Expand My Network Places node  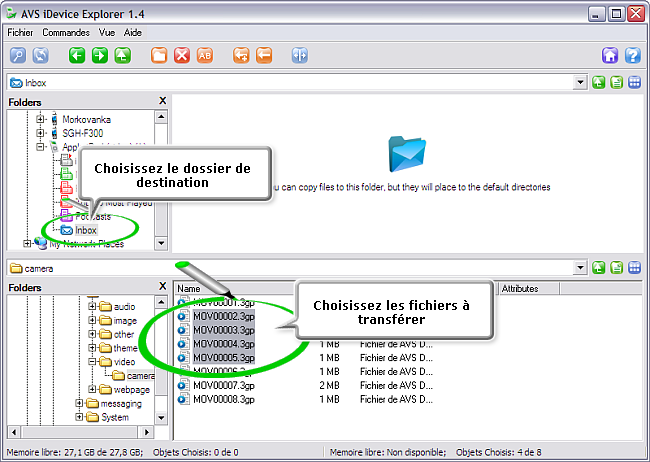point(27,243)
